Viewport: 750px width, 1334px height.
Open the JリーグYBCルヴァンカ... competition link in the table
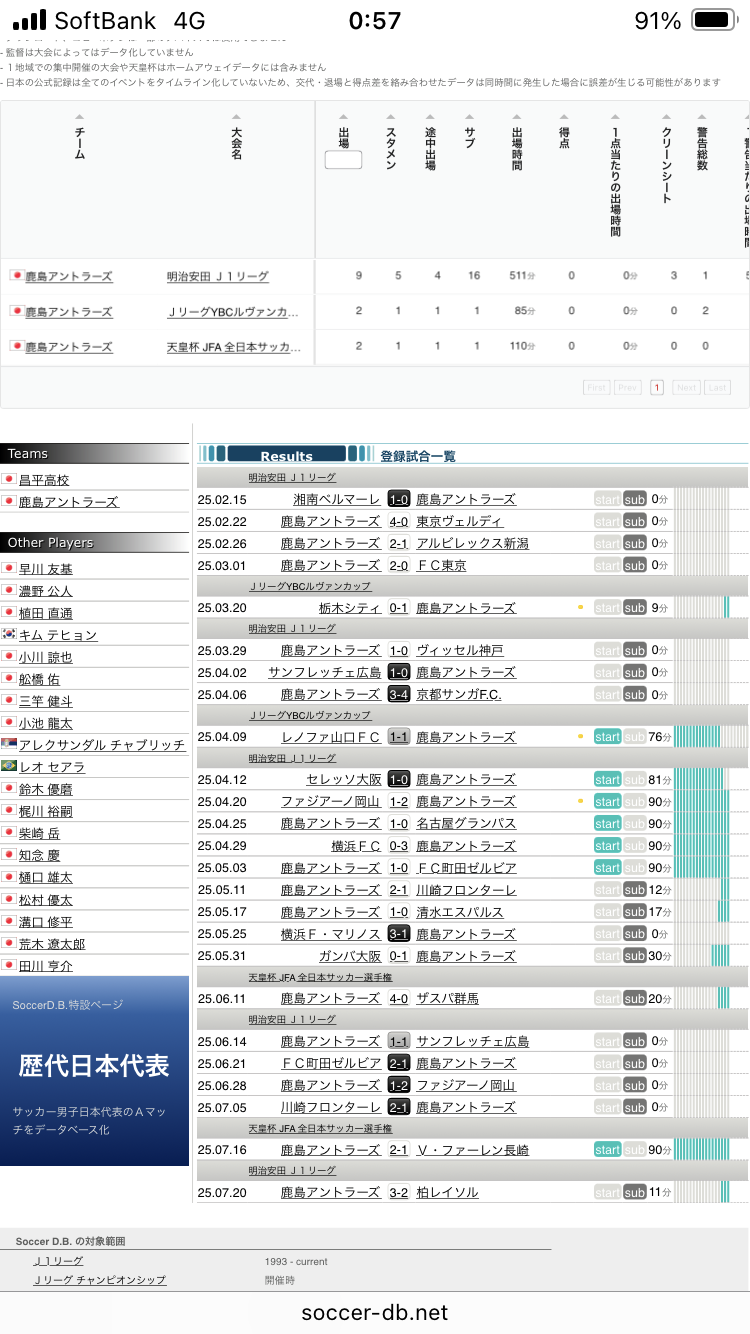[x=232, y=312]
